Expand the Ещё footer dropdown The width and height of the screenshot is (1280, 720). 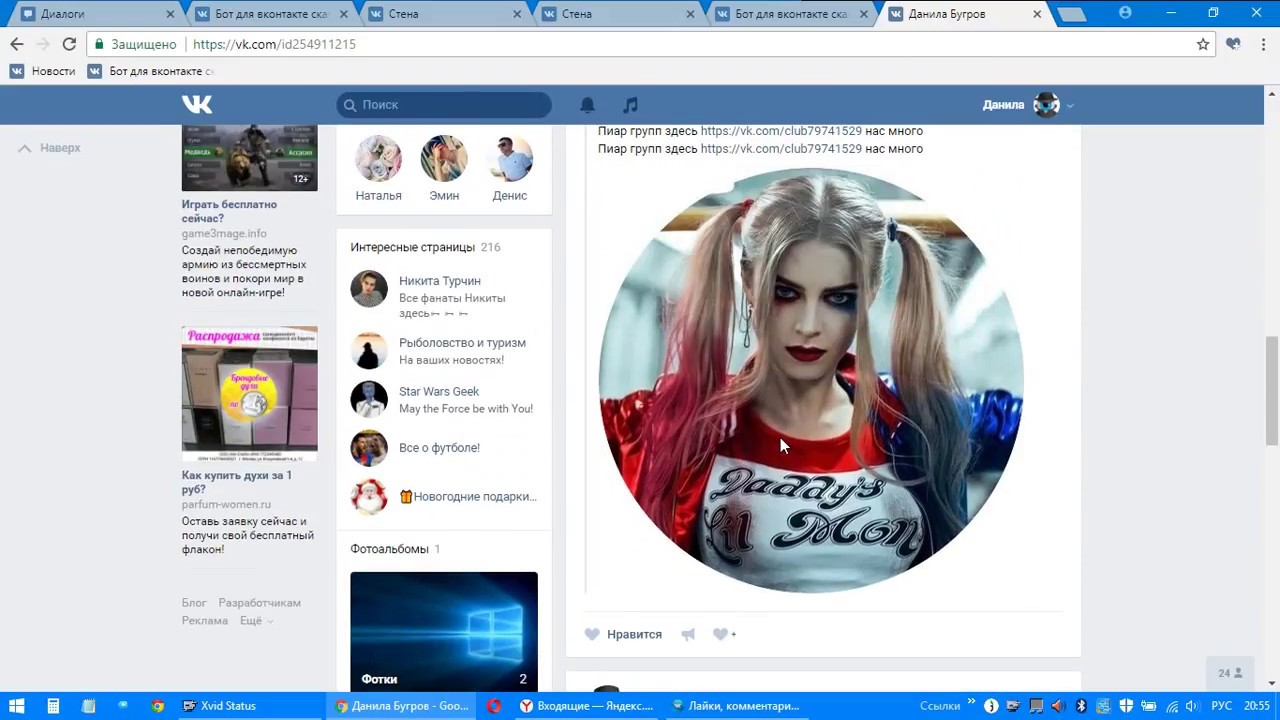tap(256, 621)
